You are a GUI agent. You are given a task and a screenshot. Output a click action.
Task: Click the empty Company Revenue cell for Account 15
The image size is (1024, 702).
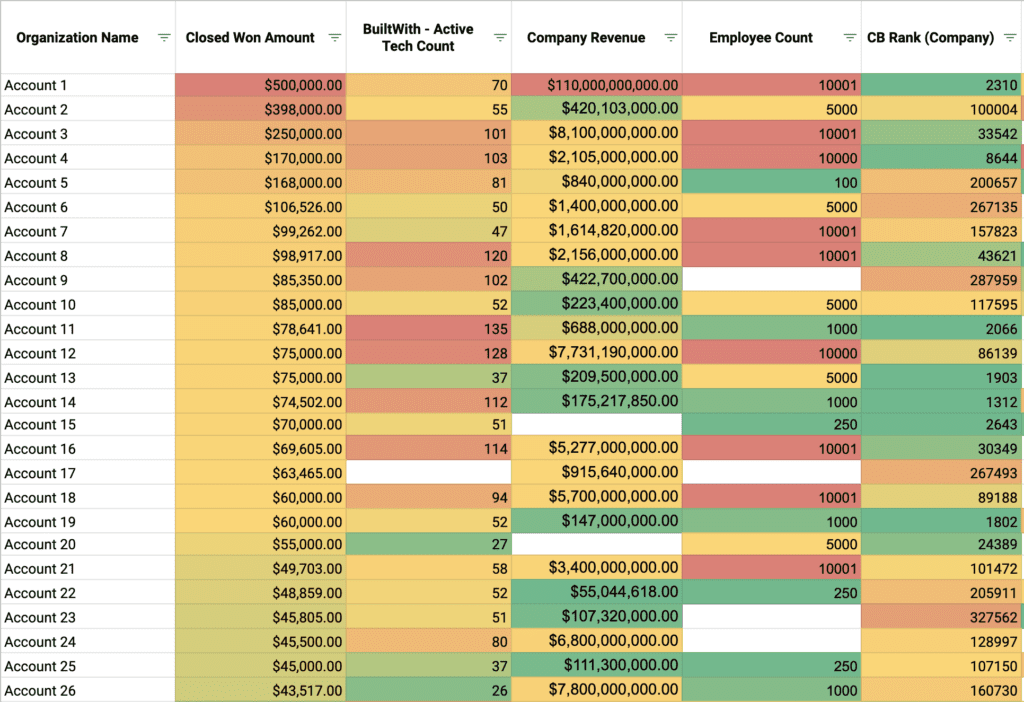(x=597, y=425)
